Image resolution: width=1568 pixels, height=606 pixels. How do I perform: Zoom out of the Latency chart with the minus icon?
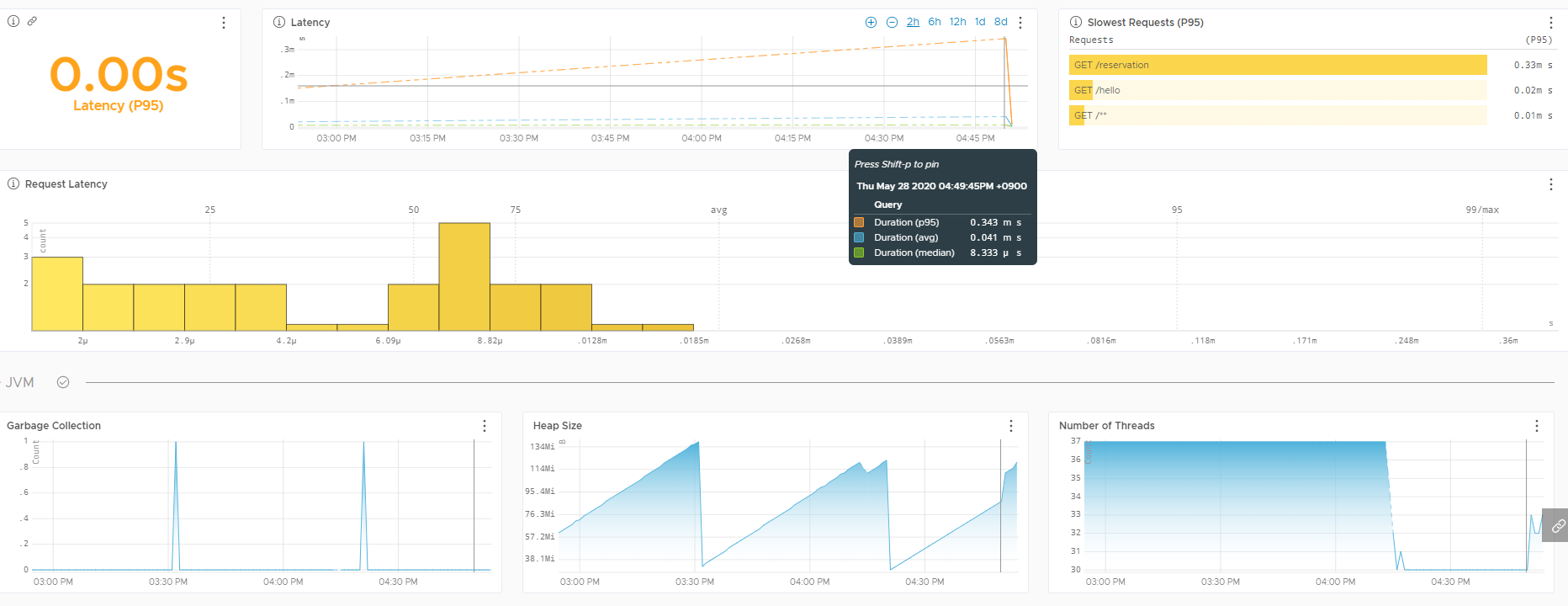pyautogui.click(x=892, y=22)
